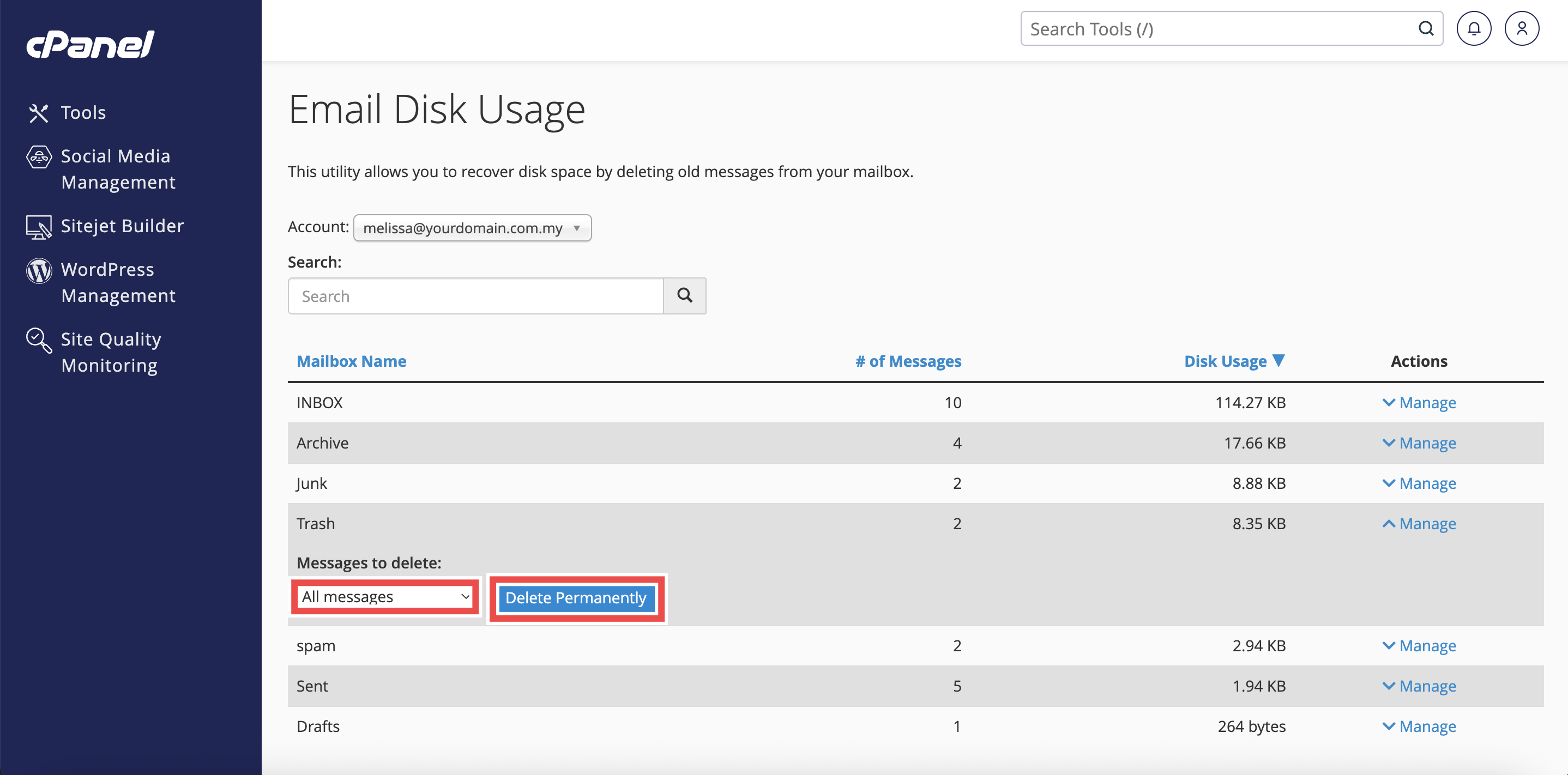Open the user account icon
The height and width of the screenshot is (775, 1568).
pos(1521,28)
